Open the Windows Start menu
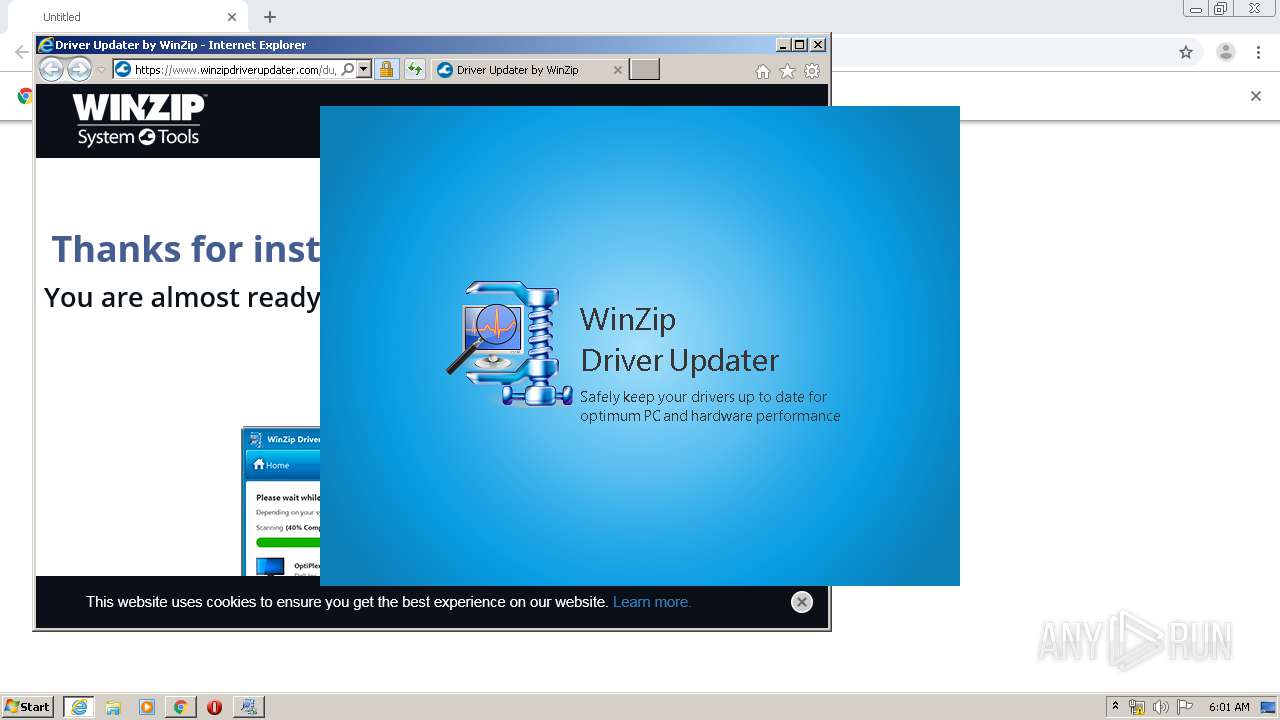 pyautogui.click(x=28, y=707)
